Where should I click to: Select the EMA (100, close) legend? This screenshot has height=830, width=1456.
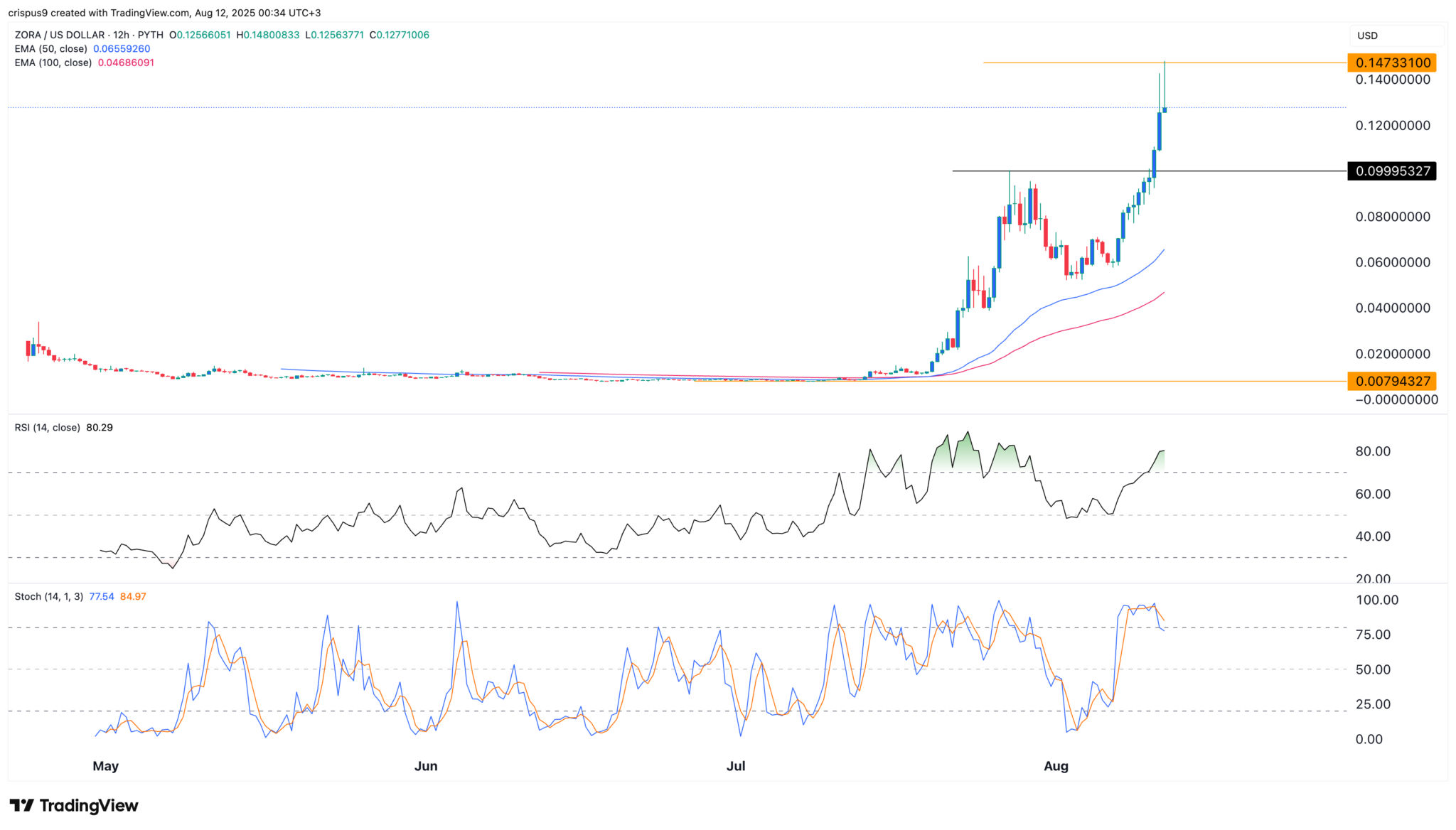tap(53, 63)
